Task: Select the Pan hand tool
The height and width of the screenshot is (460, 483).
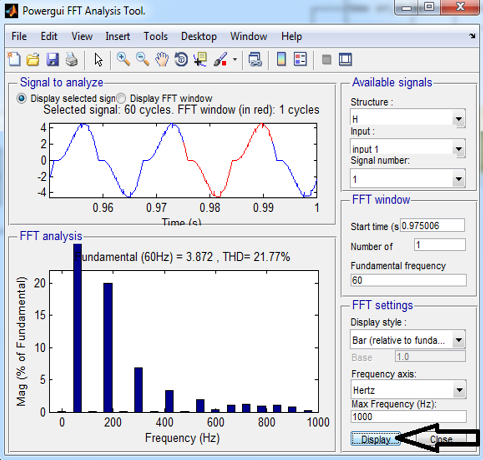Action: [x=162, y=60]
